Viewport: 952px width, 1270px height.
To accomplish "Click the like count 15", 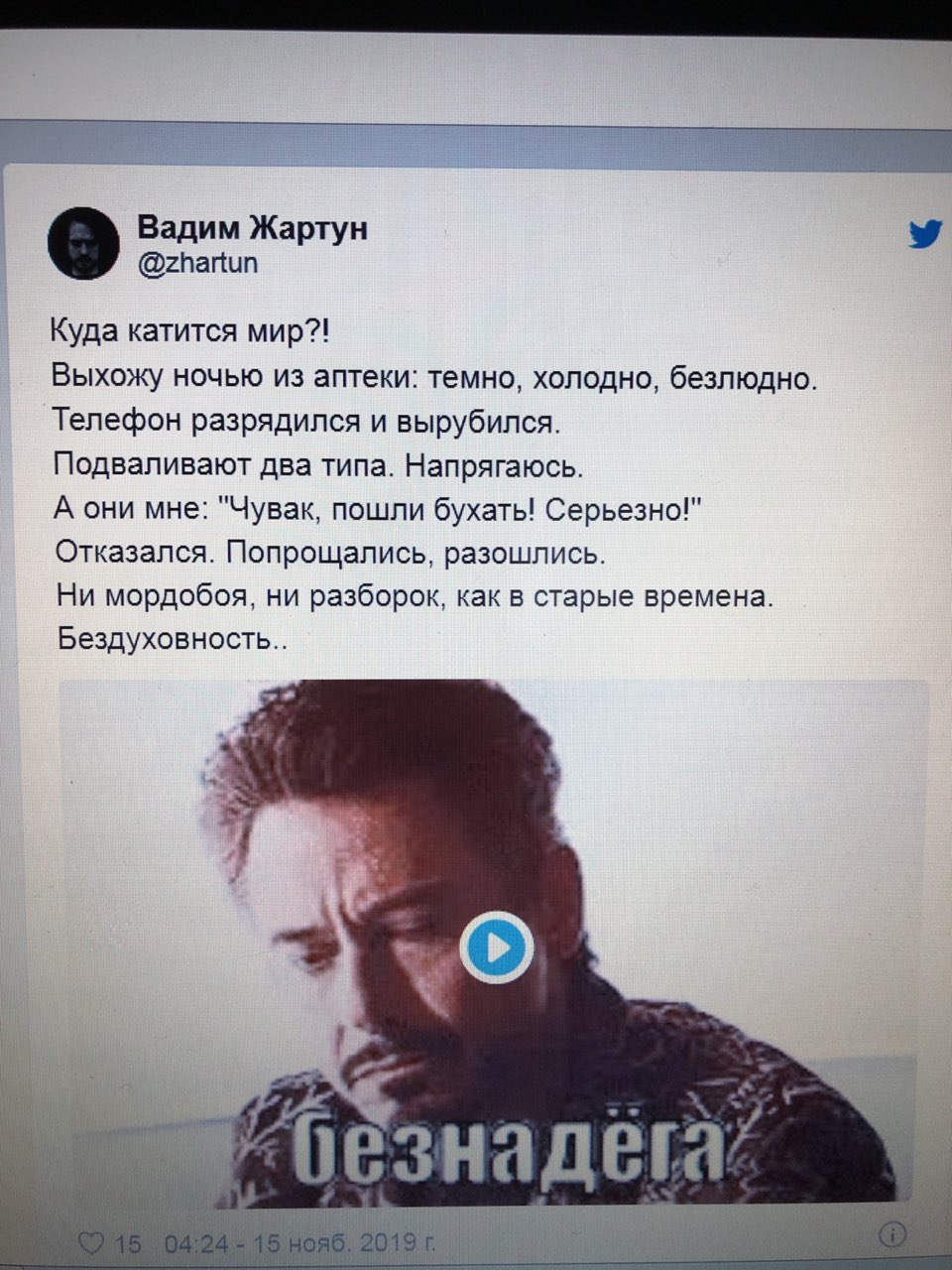I will 127,1242.
